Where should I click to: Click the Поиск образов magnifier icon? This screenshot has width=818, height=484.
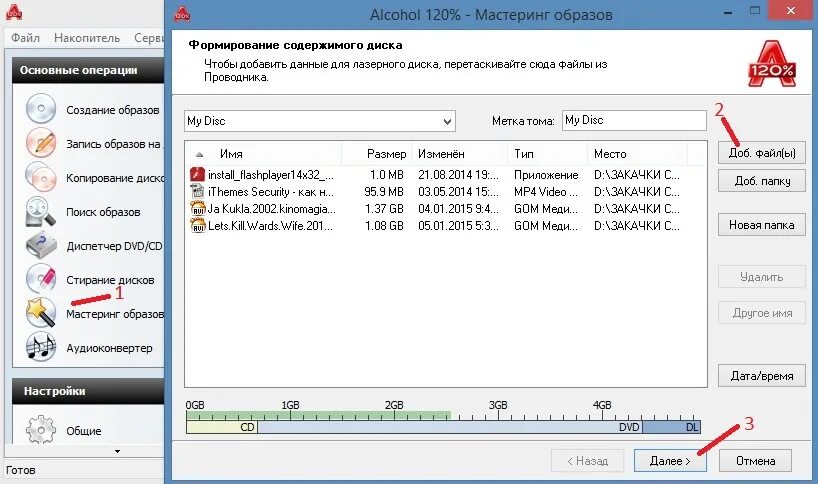tap(41, 212)
